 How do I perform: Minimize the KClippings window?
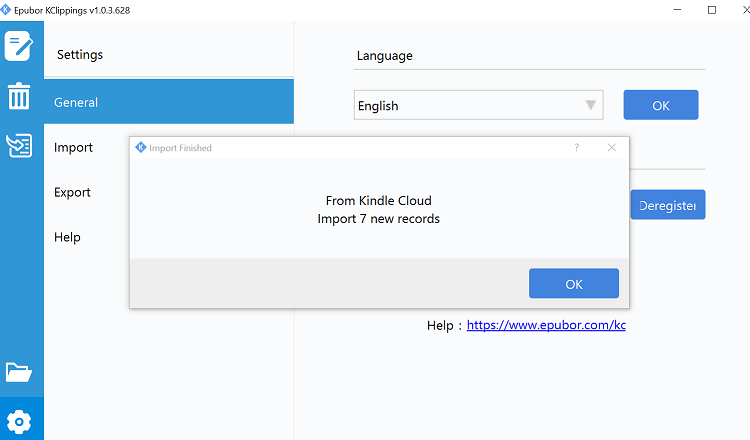click(x=677, y=10)
